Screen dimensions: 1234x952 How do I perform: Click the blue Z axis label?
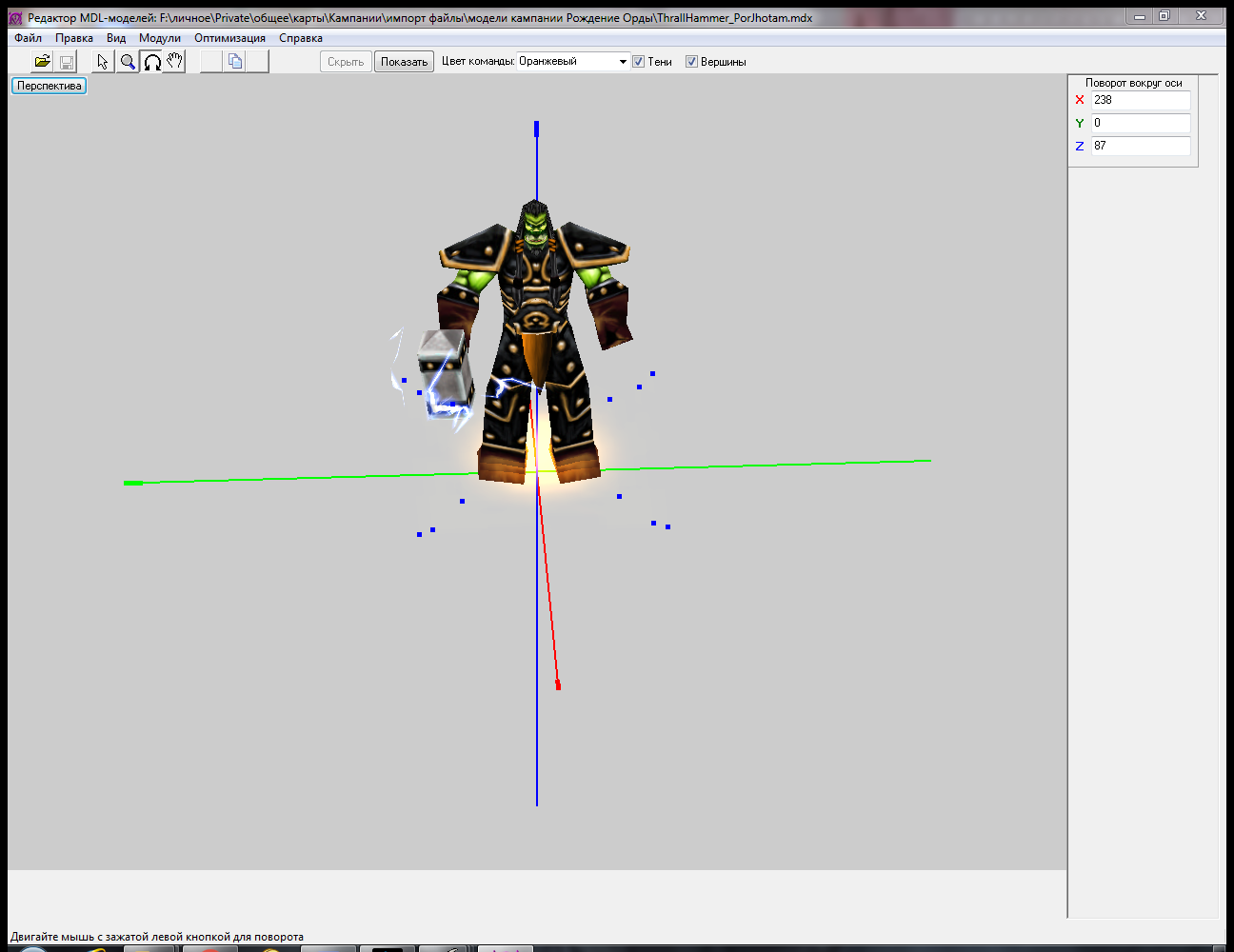1080,146
